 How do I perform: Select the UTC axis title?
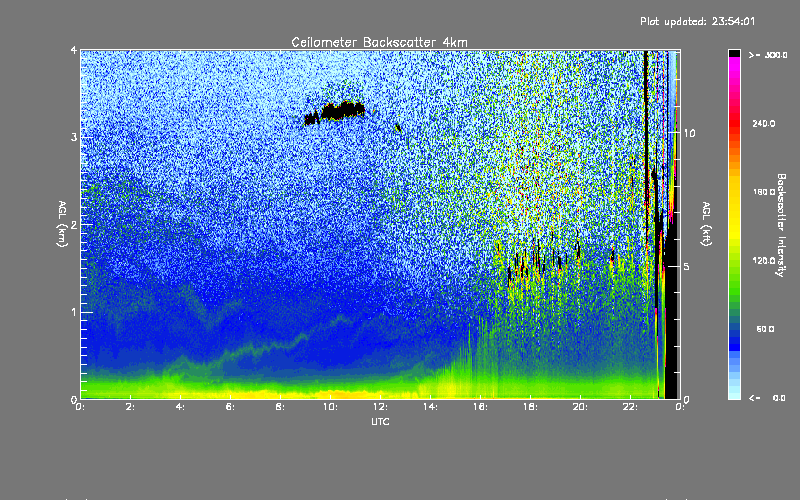coord(380,421)
